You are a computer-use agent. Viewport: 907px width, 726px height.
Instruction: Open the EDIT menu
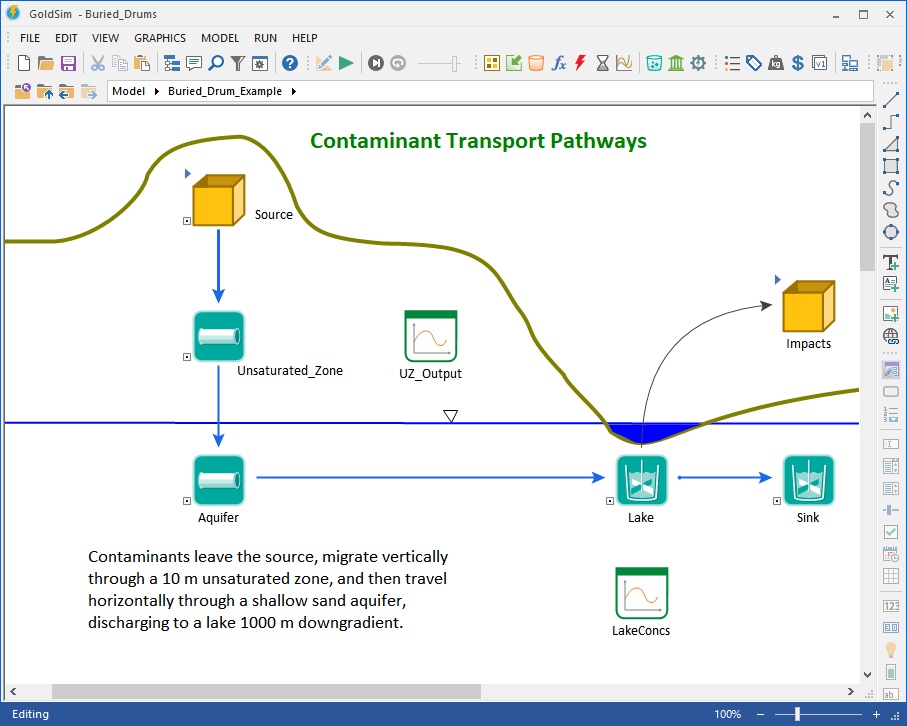(66, 38)
